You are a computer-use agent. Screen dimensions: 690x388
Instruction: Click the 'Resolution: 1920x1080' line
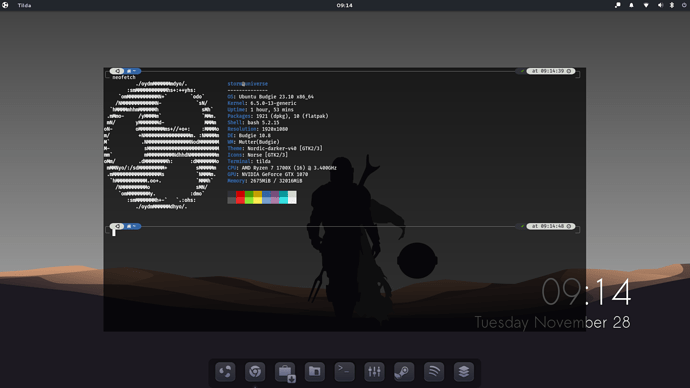[x=257, y=129]
